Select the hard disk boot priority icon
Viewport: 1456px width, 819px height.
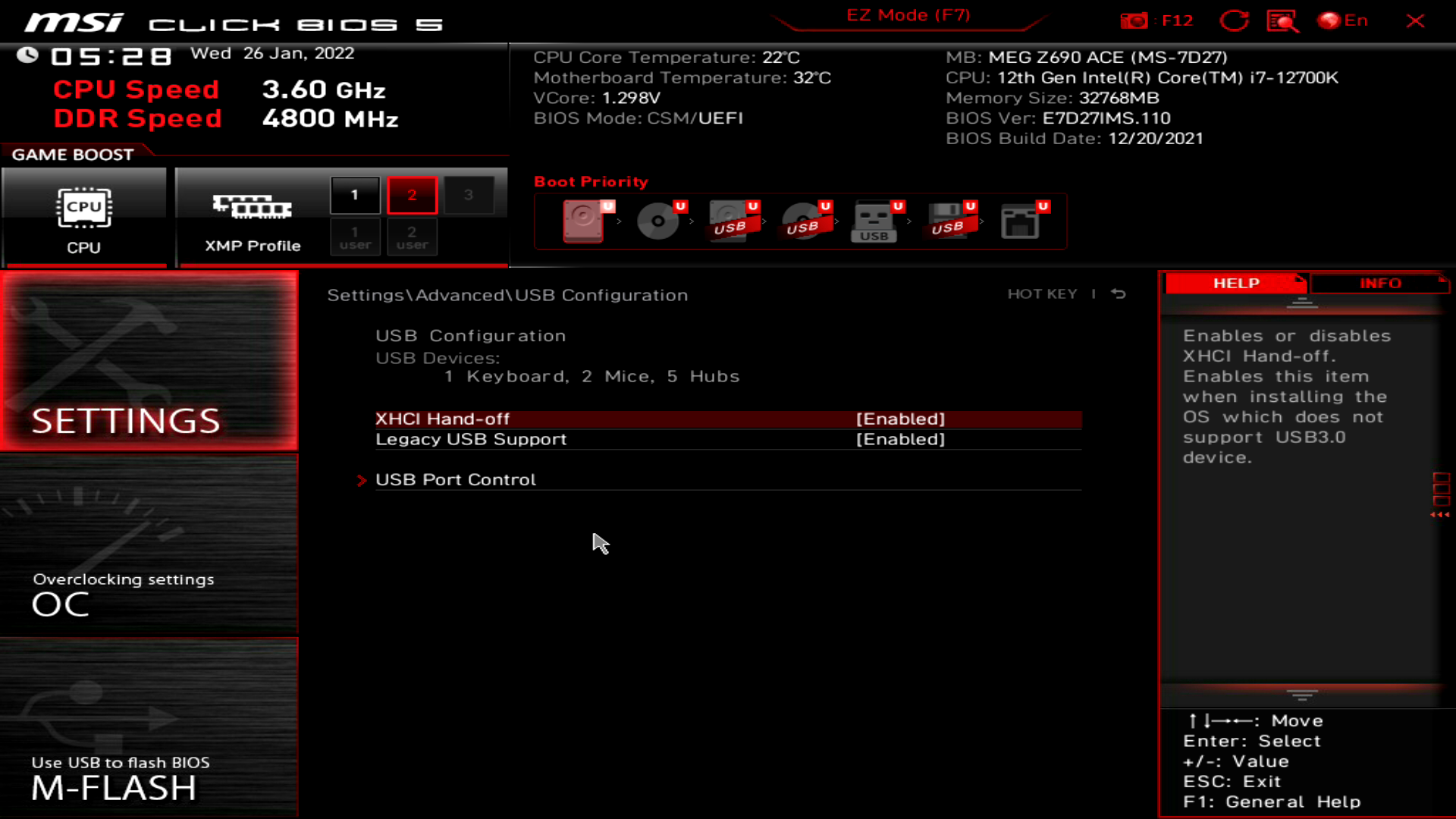pyautogui.click(x=582, y=221)
